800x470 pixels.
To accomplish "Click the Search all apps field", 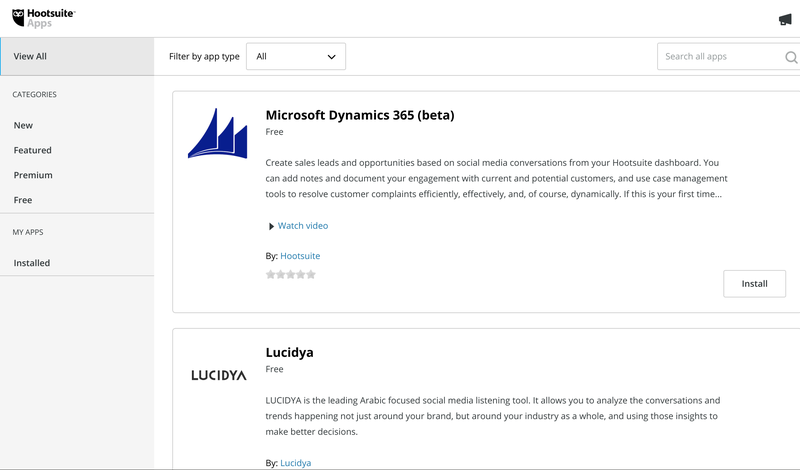I will [x=720, y=56].
